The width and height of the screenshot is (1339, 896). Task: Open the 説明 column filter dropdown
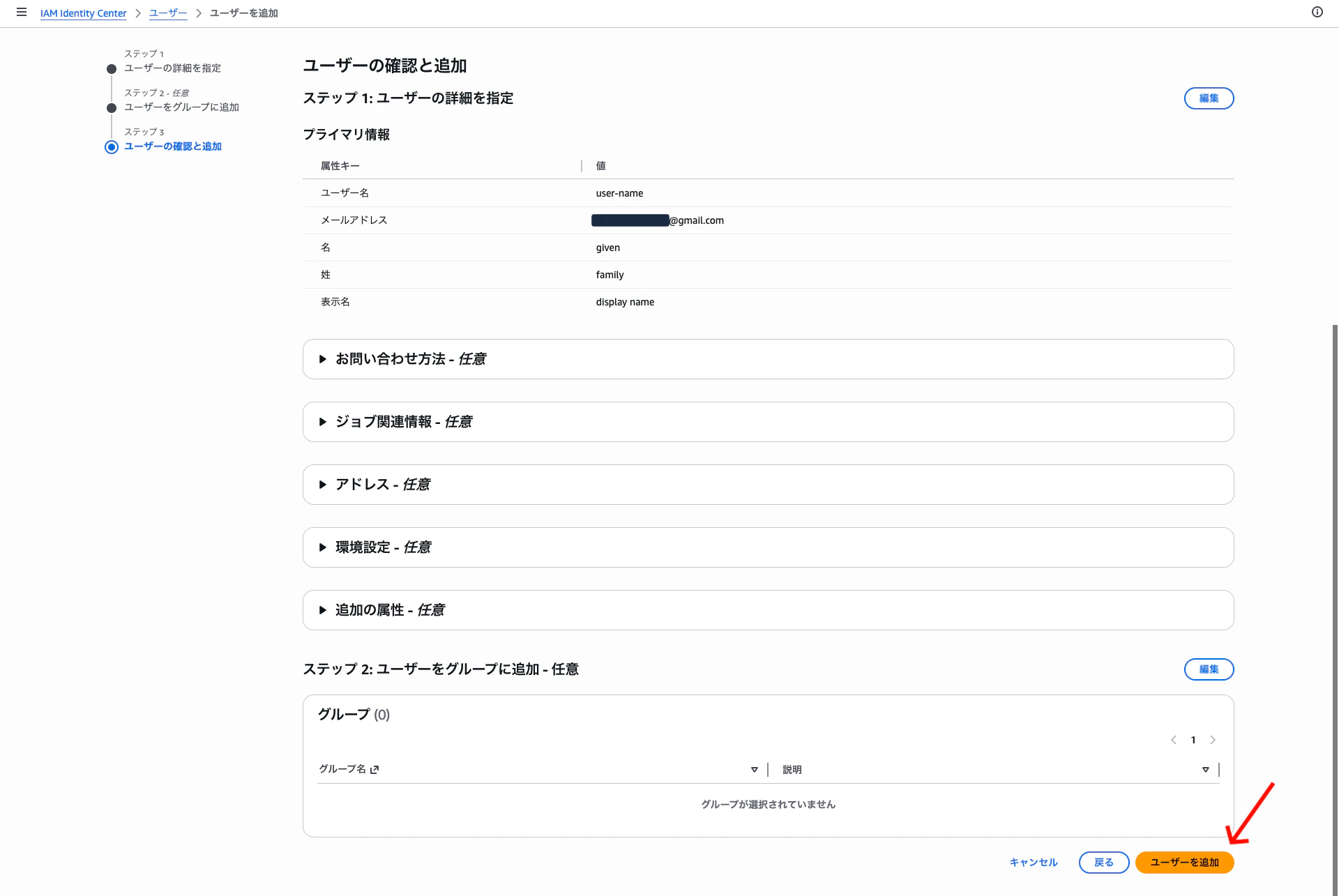[x=1206, y=769]
